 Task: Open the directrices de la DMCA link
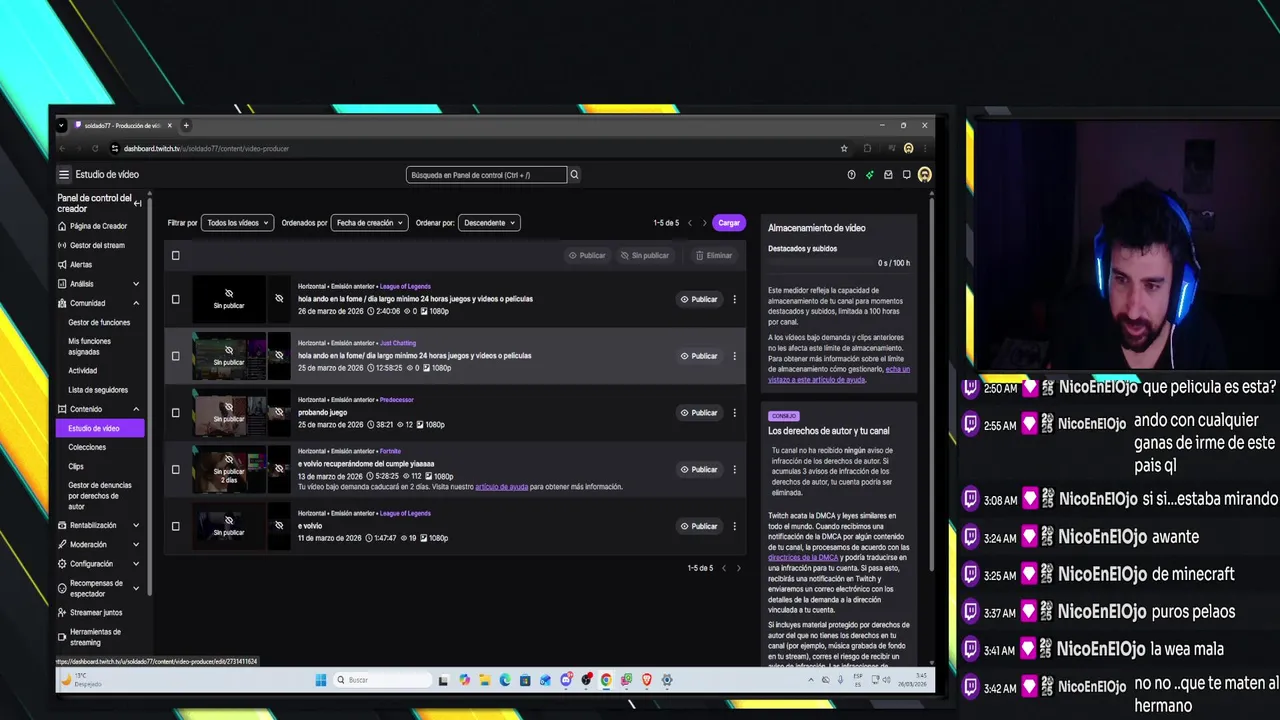point(804,557)
